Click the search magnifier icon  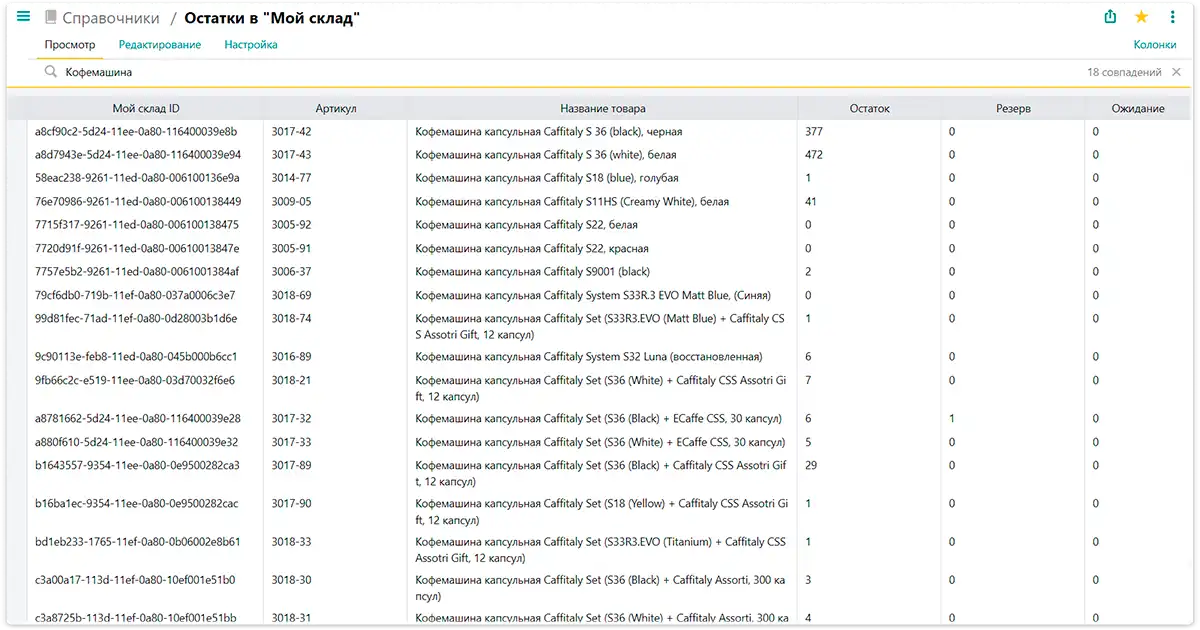[x=51, y=72]
